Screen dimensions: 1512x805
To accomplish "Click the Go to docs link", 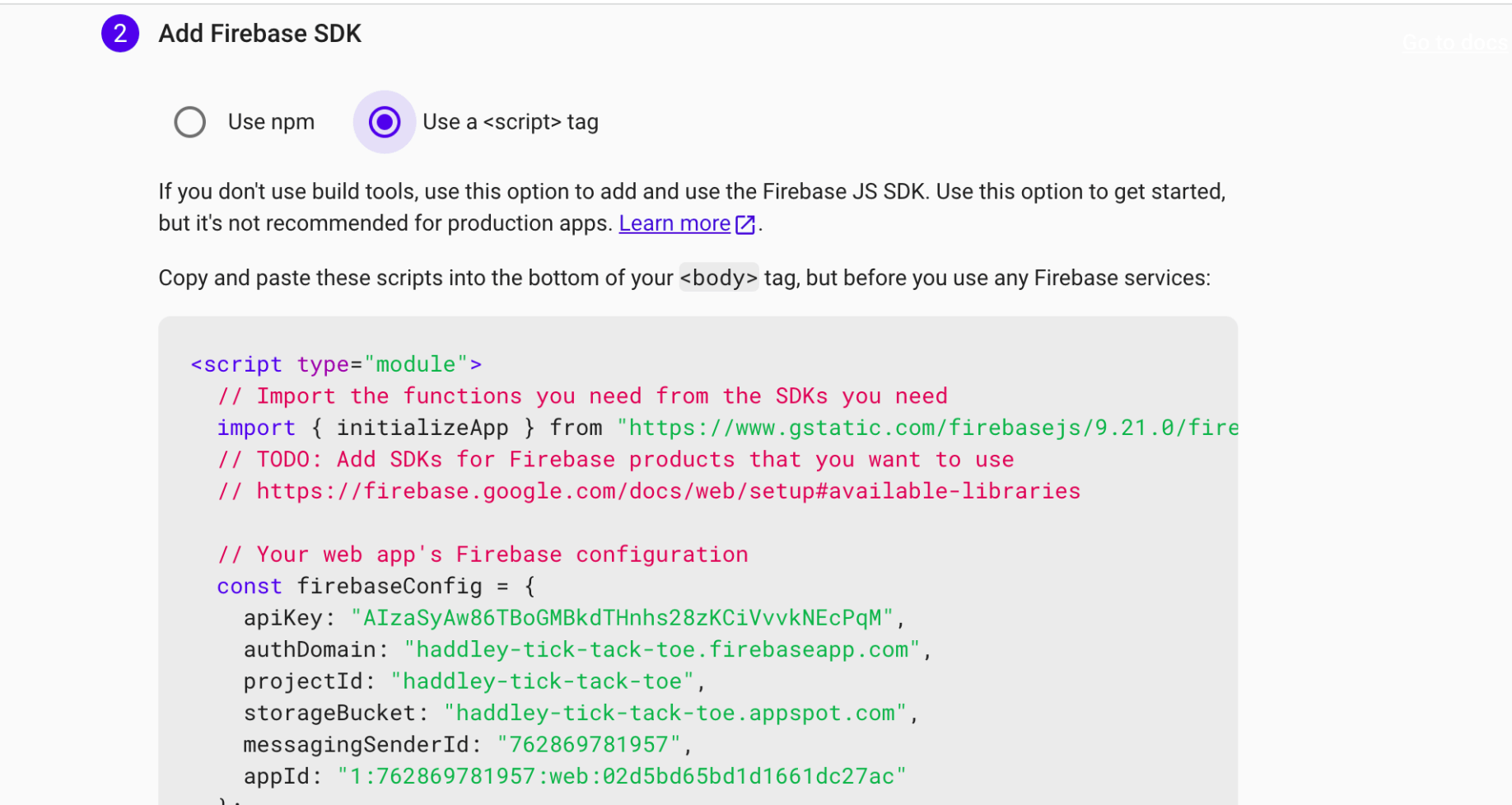I will tap(1454, 42).
